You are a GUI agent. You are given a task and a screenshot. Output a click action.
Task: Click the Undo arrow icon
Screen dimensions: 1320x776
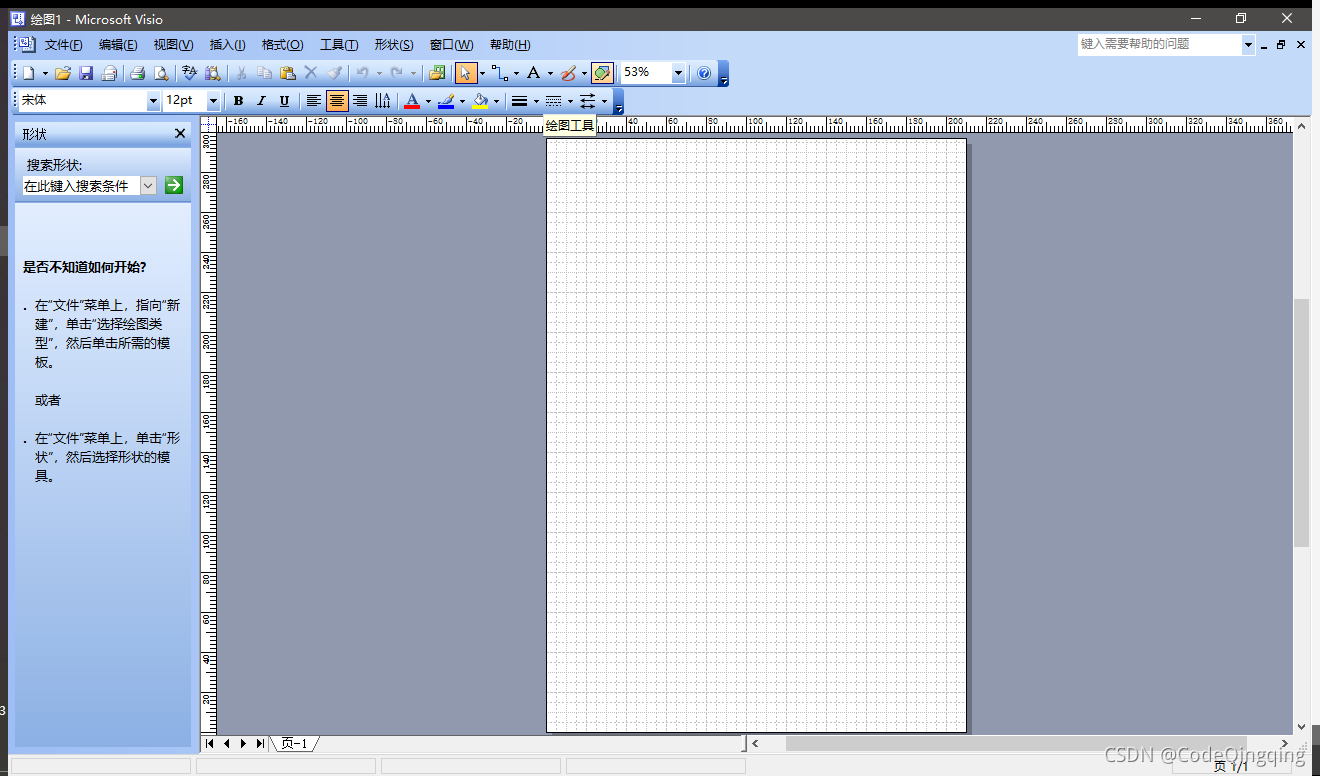362,73
